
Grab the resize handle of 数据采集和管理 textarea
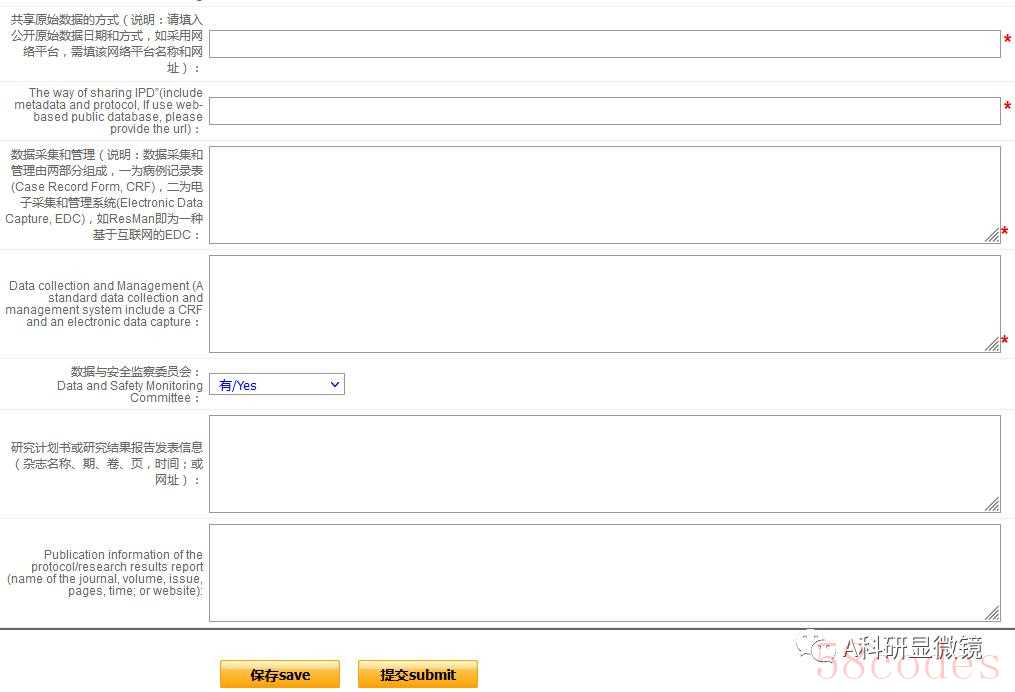pos(992,235)
